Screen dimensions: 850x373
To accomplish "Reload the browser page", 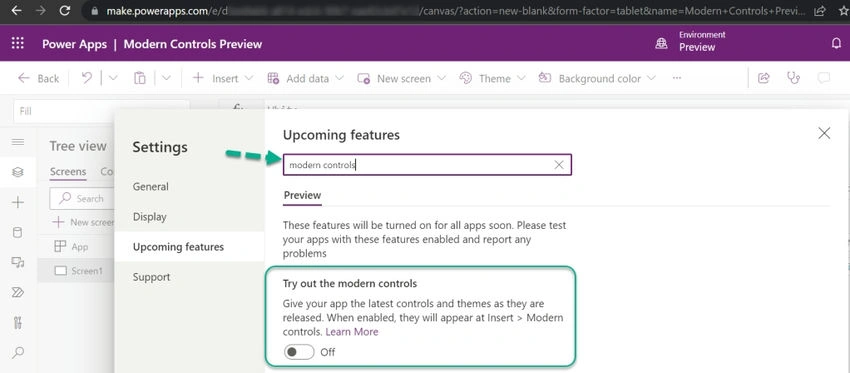I will coord(65,10).
